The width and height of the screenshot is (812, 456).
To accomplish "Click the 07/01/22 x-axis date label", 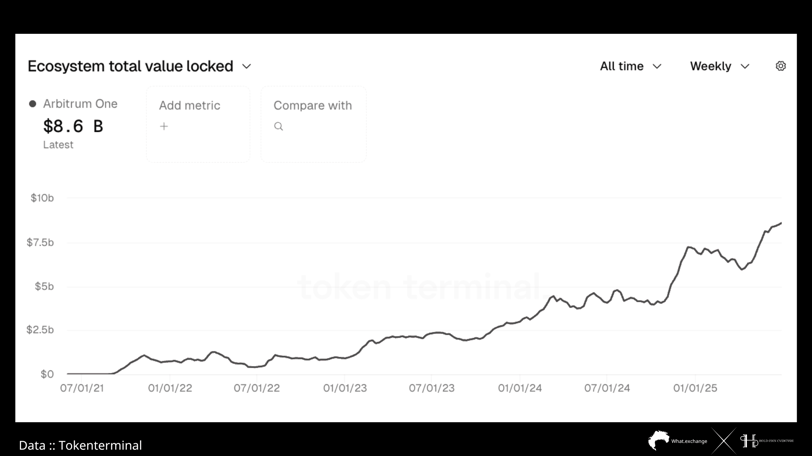I will (257, 388).
